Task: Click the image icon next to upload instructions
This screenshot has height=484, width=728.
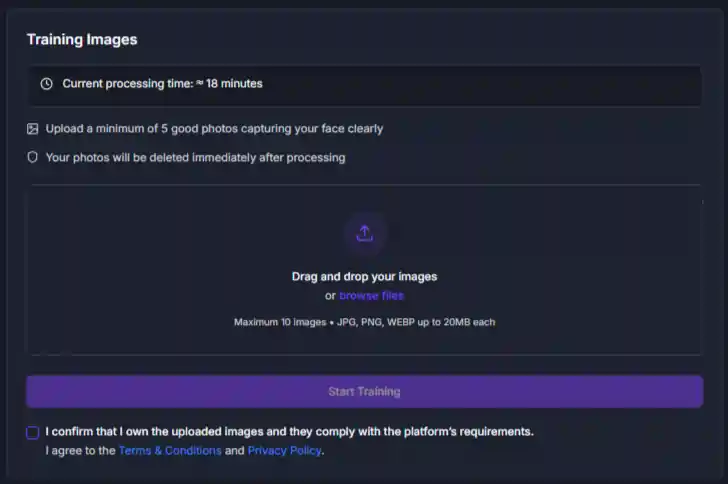Action: [33, 129]
